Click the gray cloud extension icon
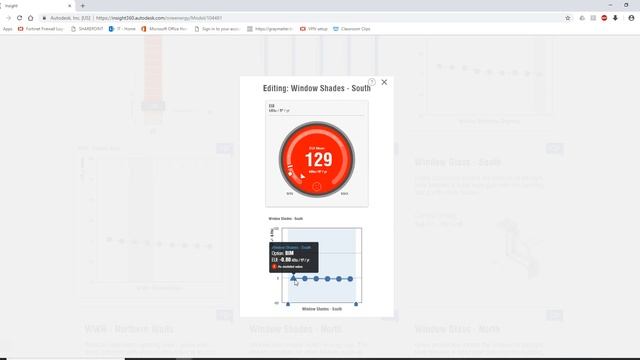 pos(582,18)
